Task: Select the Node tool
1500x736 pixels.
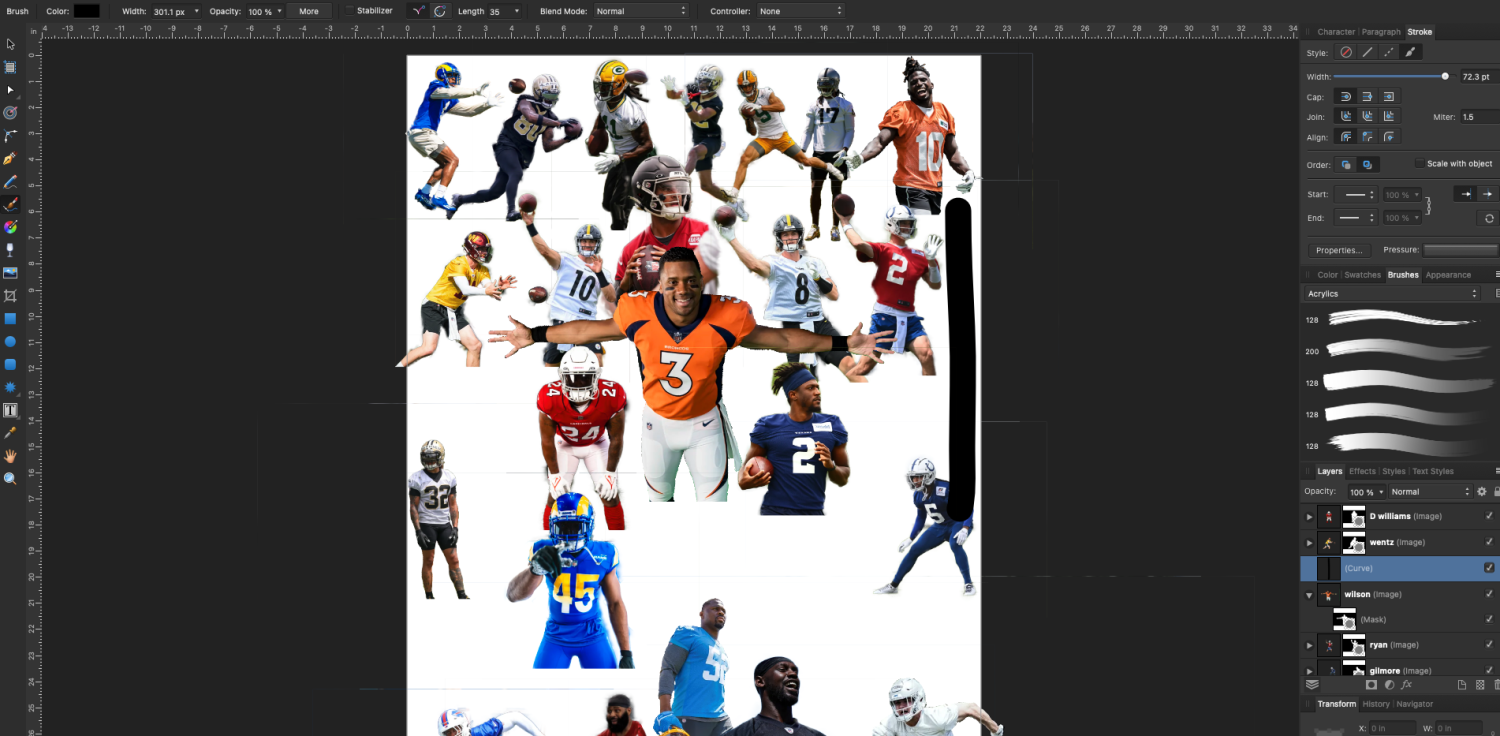Action: (13, 90)
